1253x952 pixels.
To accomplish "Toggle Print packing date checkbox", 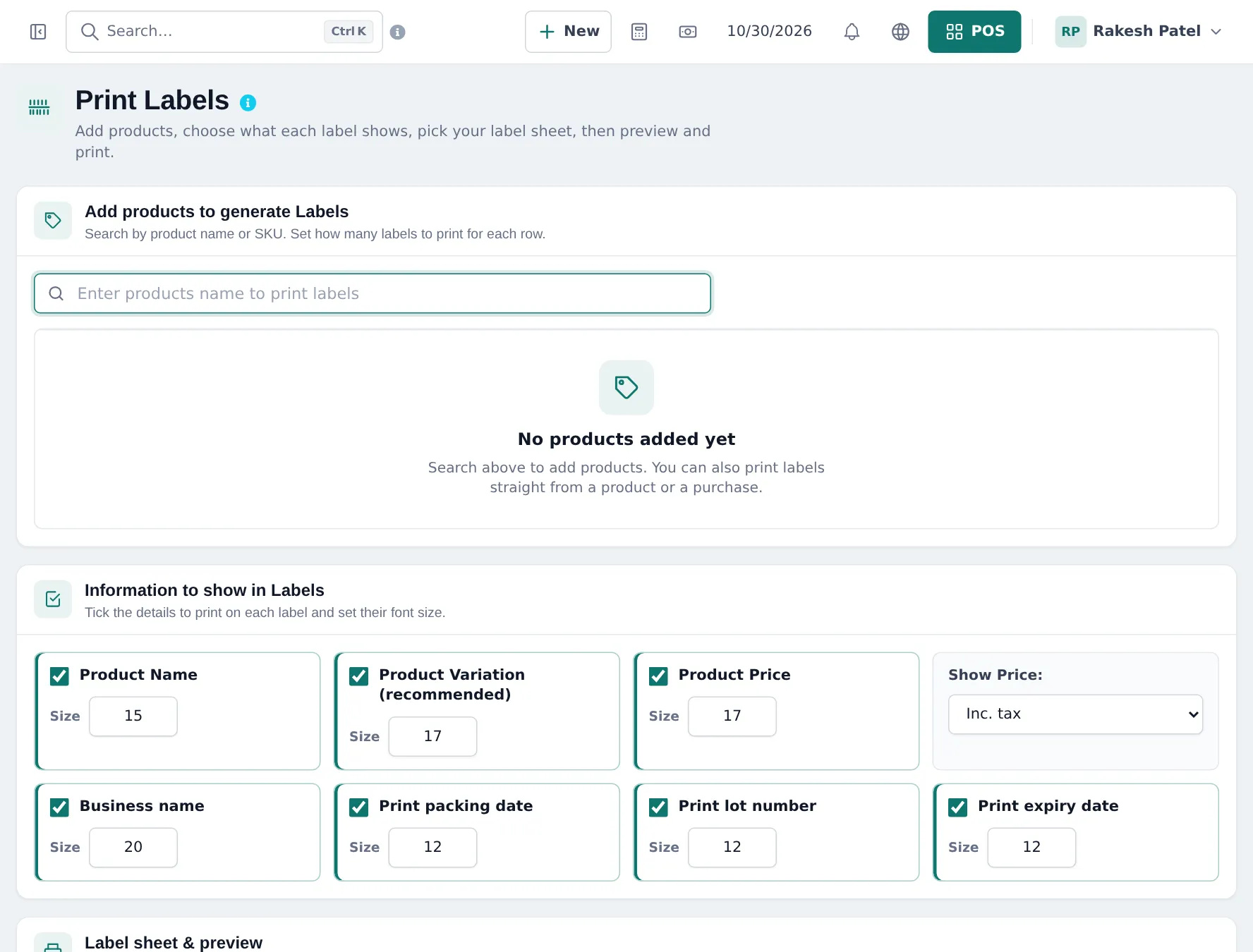I will pyautogui.click(x=359, y=807).
